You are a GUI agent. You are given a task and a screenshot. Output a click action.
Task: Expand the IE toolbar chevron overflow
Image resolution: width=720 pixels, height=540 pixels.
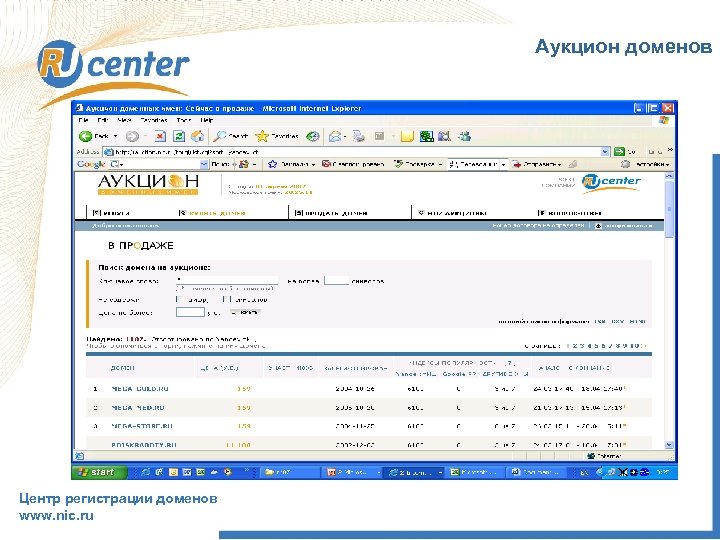coord(670,150)
